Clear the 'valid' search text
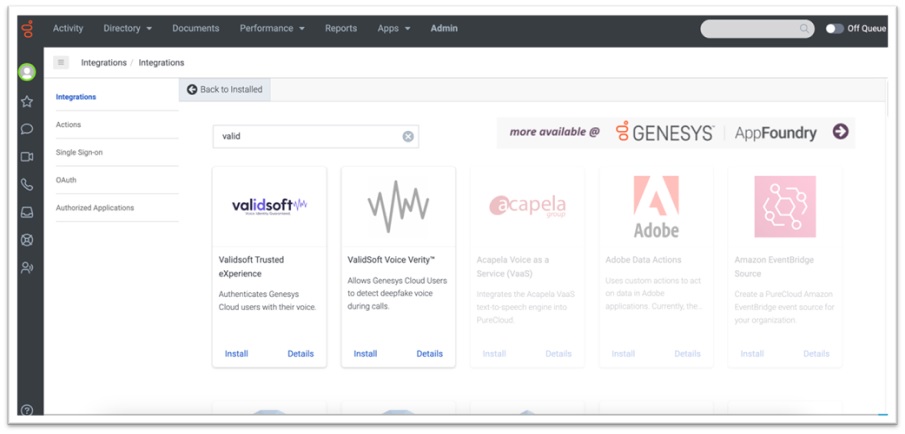This screenshot has height=434, width=905. 408,136
